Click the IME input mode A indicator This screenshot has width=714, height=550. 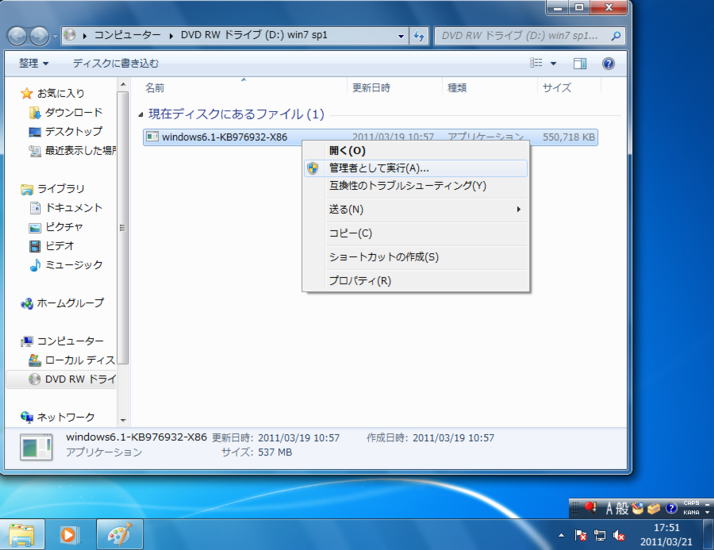pyautogui.click(x=609, y=508)
